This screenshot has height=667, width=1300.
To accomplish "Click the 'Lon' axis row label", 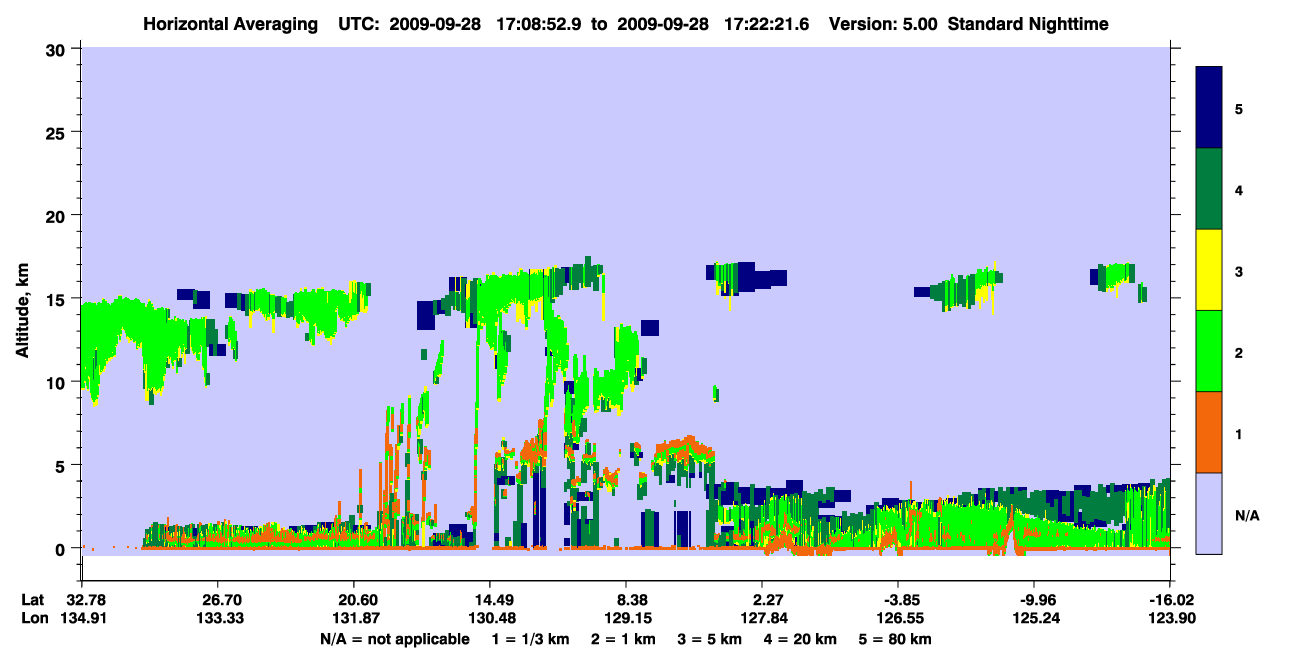I will 33,619.
